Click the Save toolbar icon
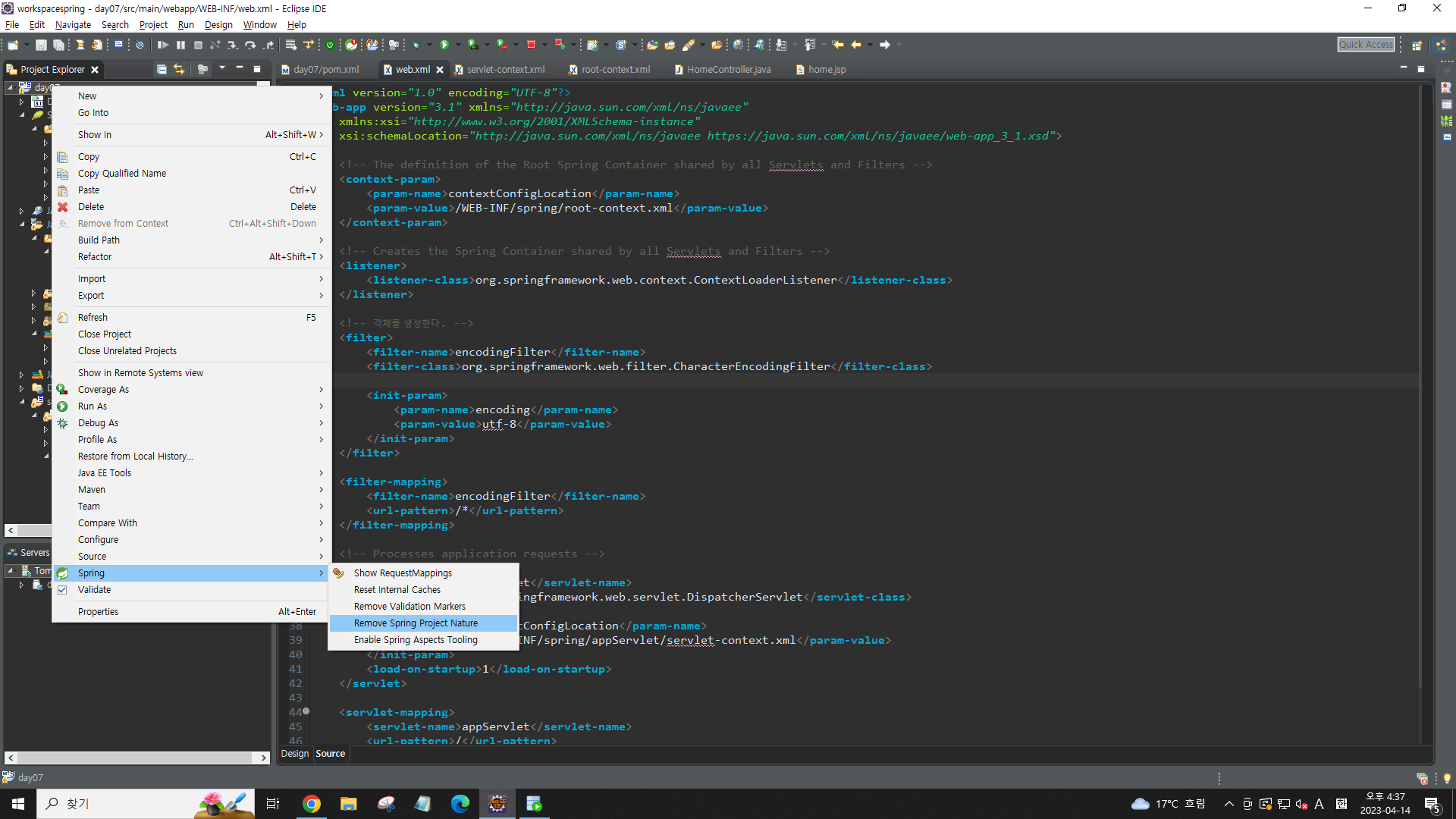The image size is (1456, 819). coord(41,45)
